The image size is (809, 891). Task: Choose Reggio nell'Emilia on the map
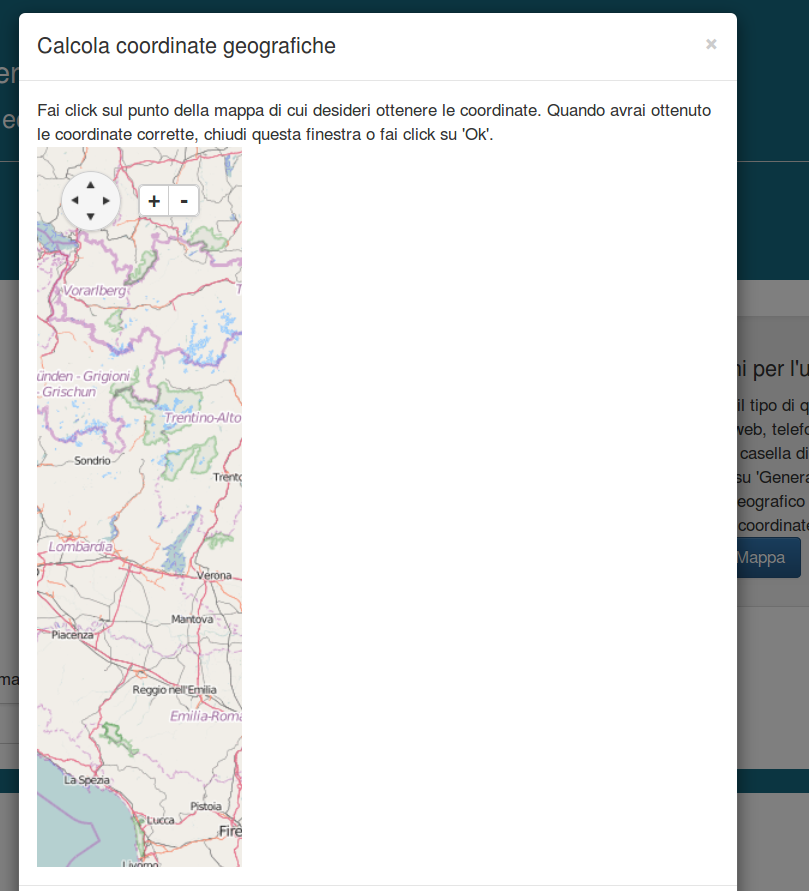click(174, 689)
